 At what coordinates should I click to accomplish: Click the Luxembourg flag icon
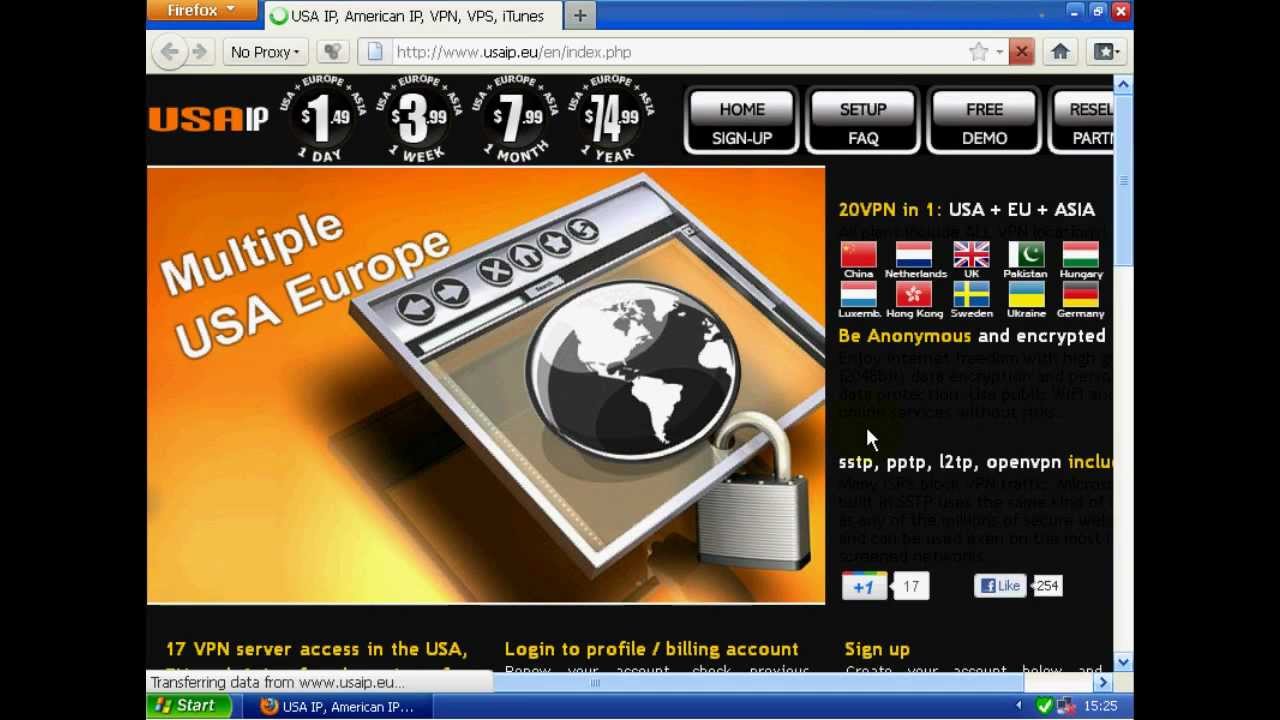858,294
